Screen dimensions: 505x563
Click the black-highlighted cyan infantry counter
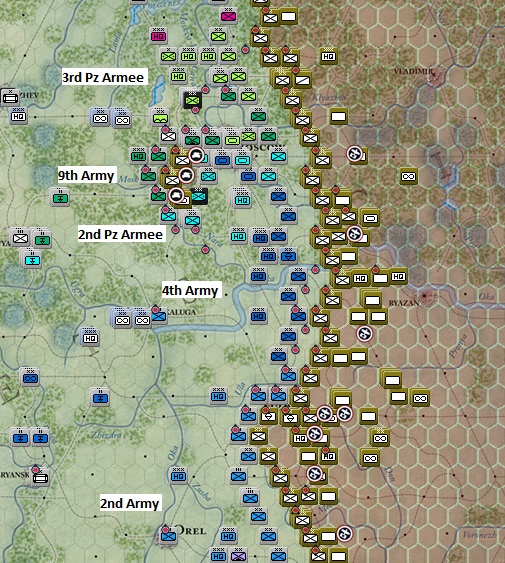tap(199, 196)
